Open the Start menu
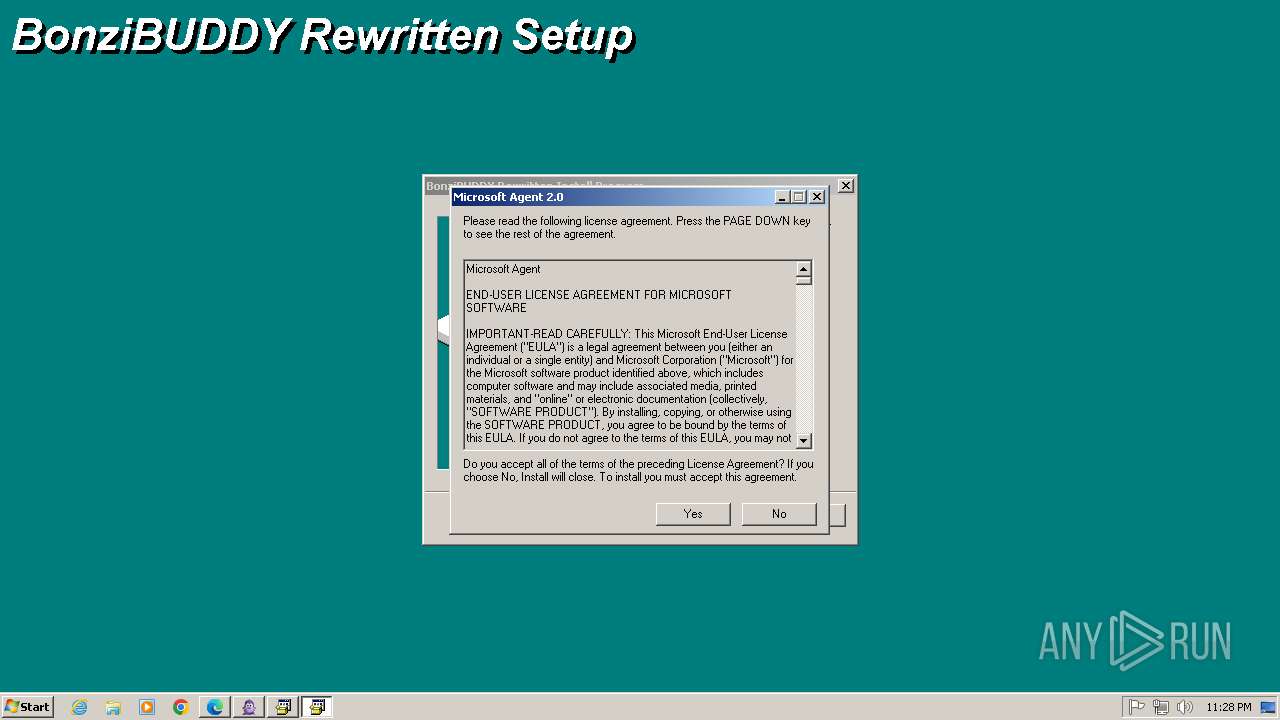 pyautogui.click(x=27, y=707)
